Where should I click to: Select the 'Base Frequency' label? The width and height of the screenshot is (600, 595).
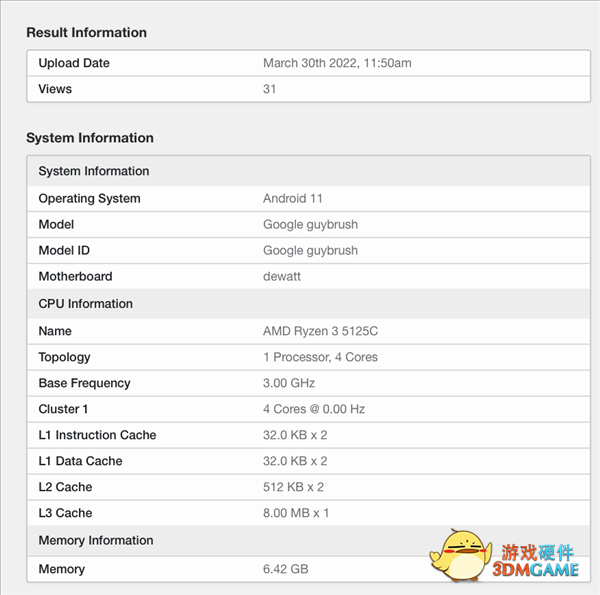85,383
